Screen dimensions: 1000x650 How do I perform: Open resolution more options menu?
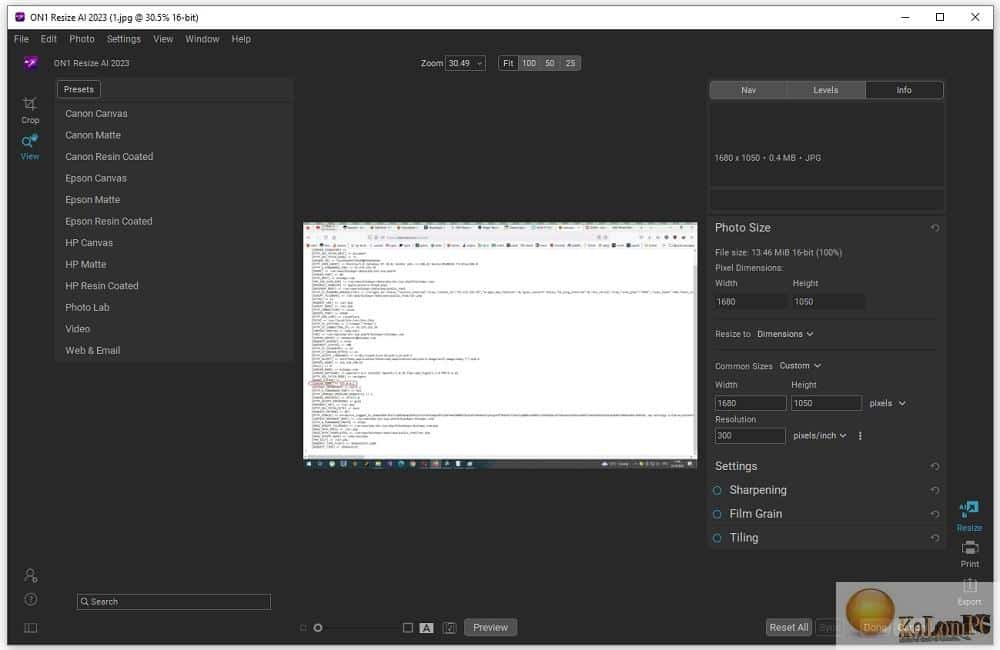click(860, 436)
